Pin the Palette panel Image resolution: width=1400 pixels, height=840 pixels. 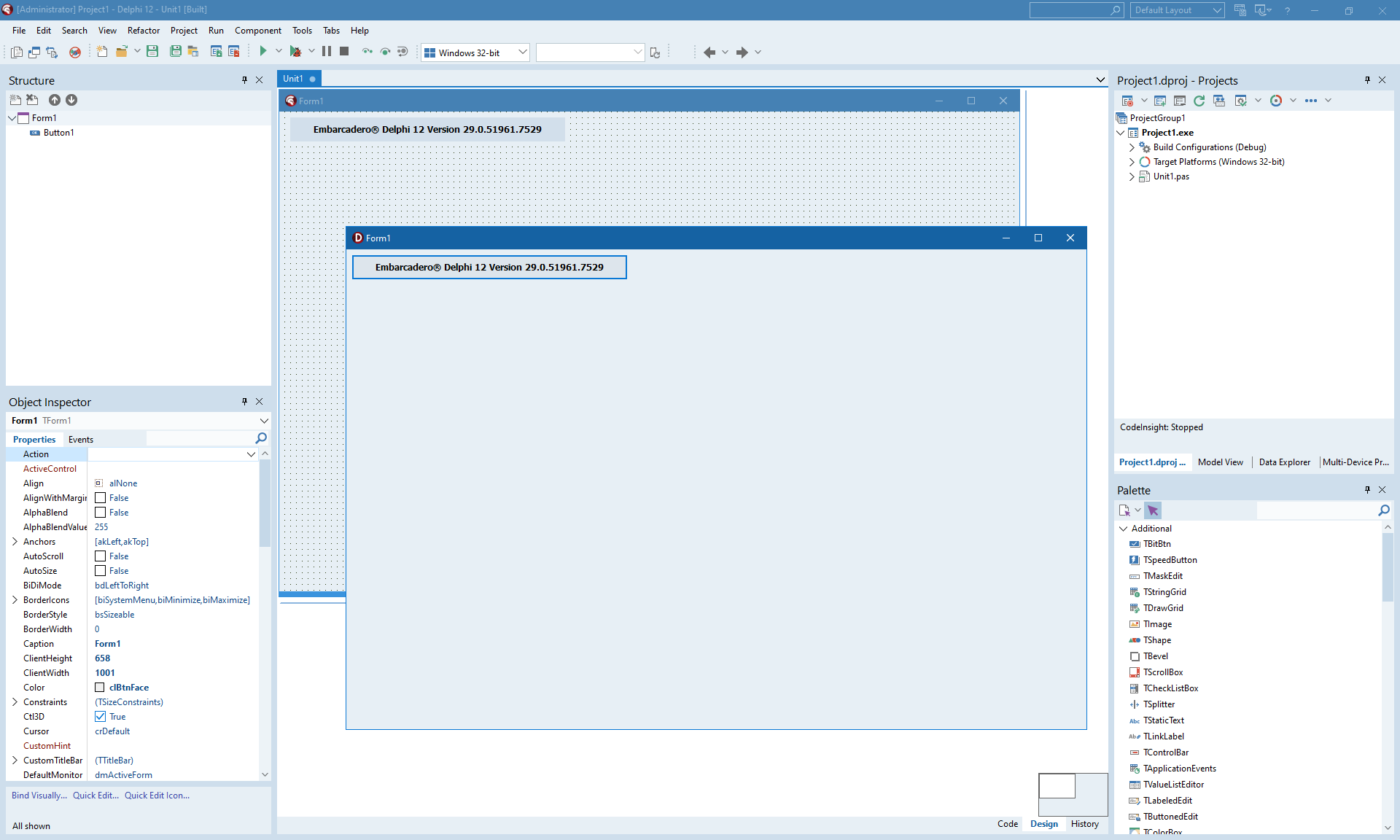1367,490
